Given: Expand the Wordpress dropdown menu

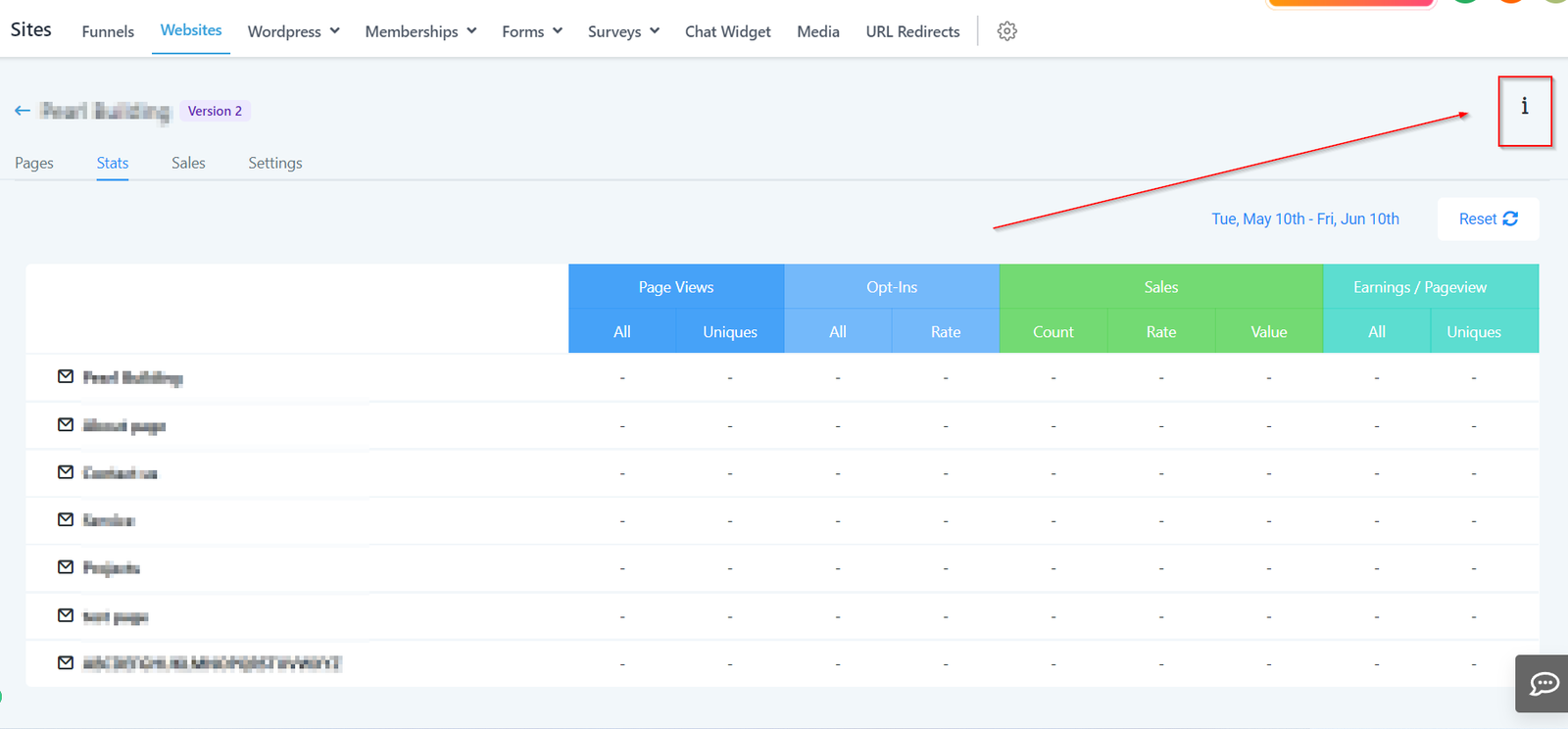Looking at the screenshot, I should pos(293,31).
